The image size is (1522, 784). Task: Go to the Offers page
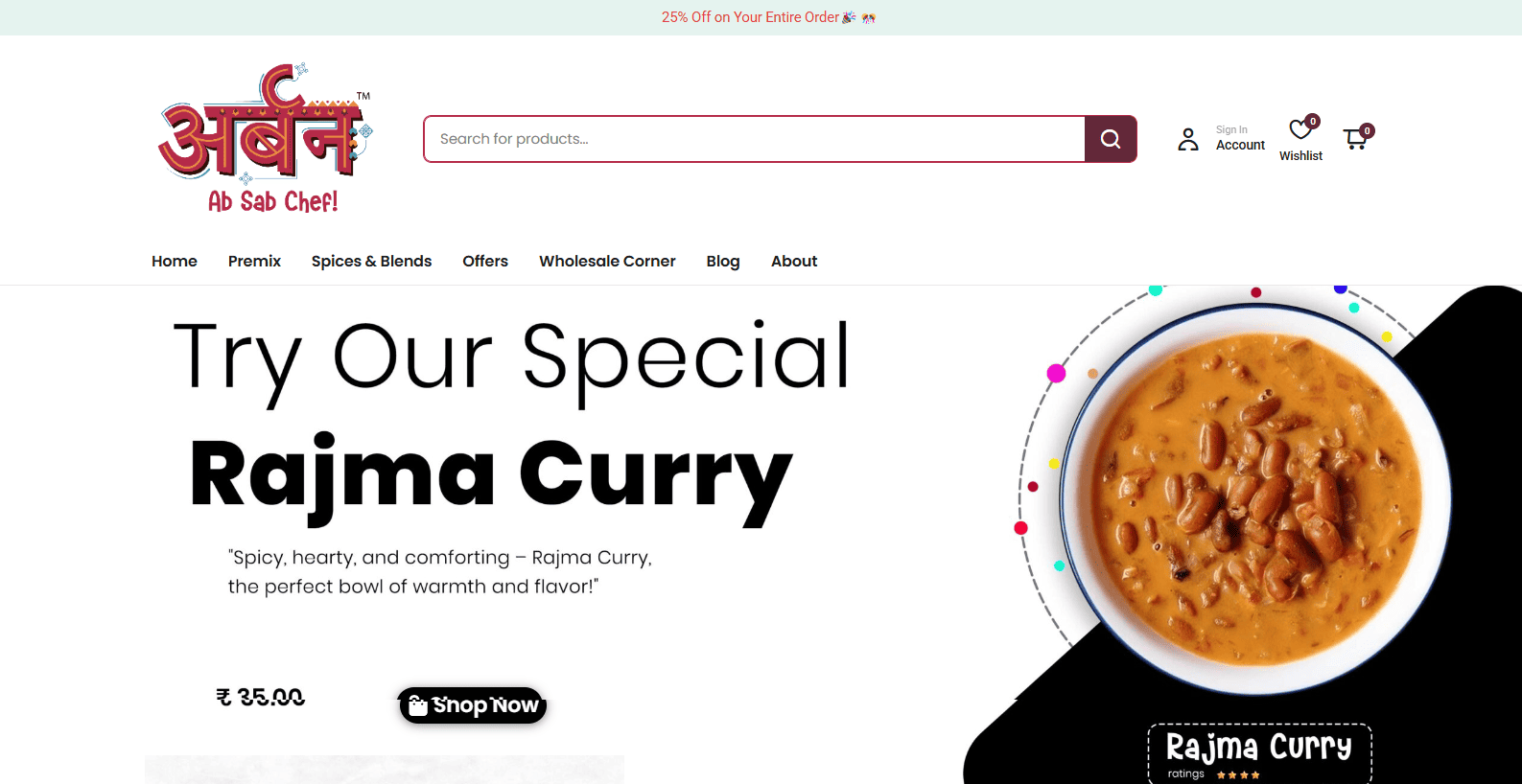tap(485, 261)
